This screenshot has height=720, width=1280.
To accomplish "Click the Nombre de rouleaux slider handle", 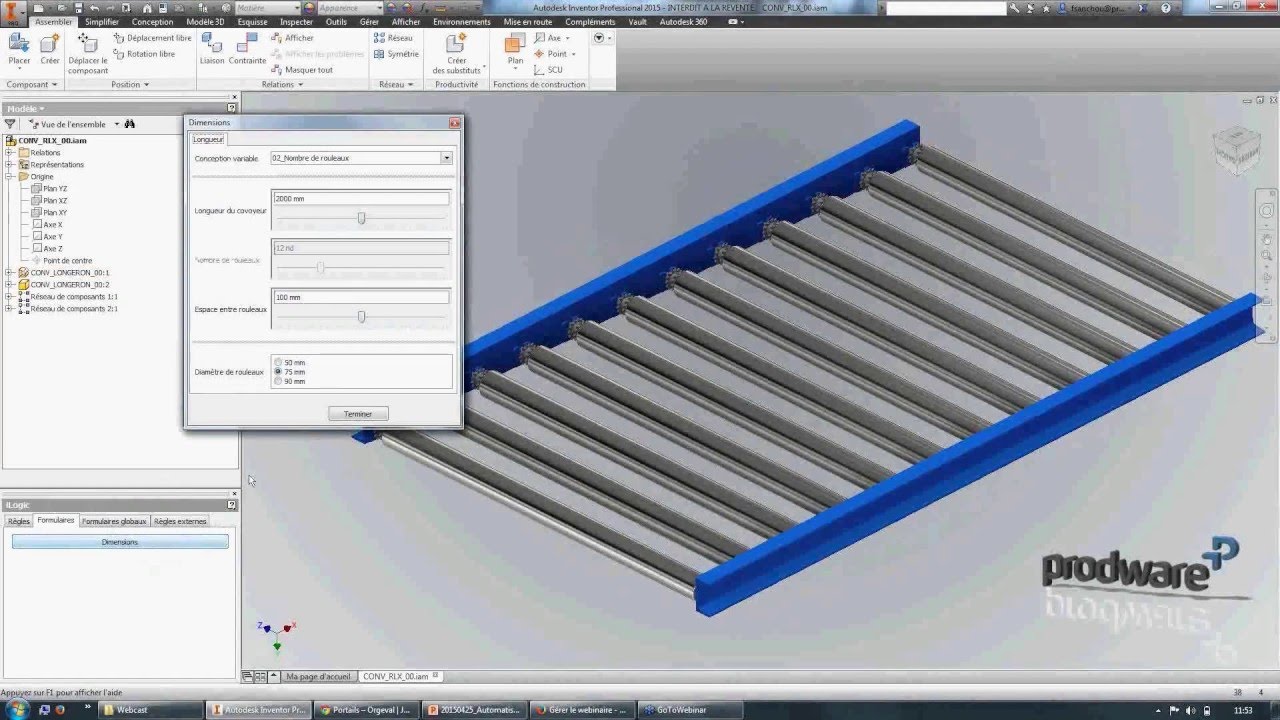I will point(320,267).
